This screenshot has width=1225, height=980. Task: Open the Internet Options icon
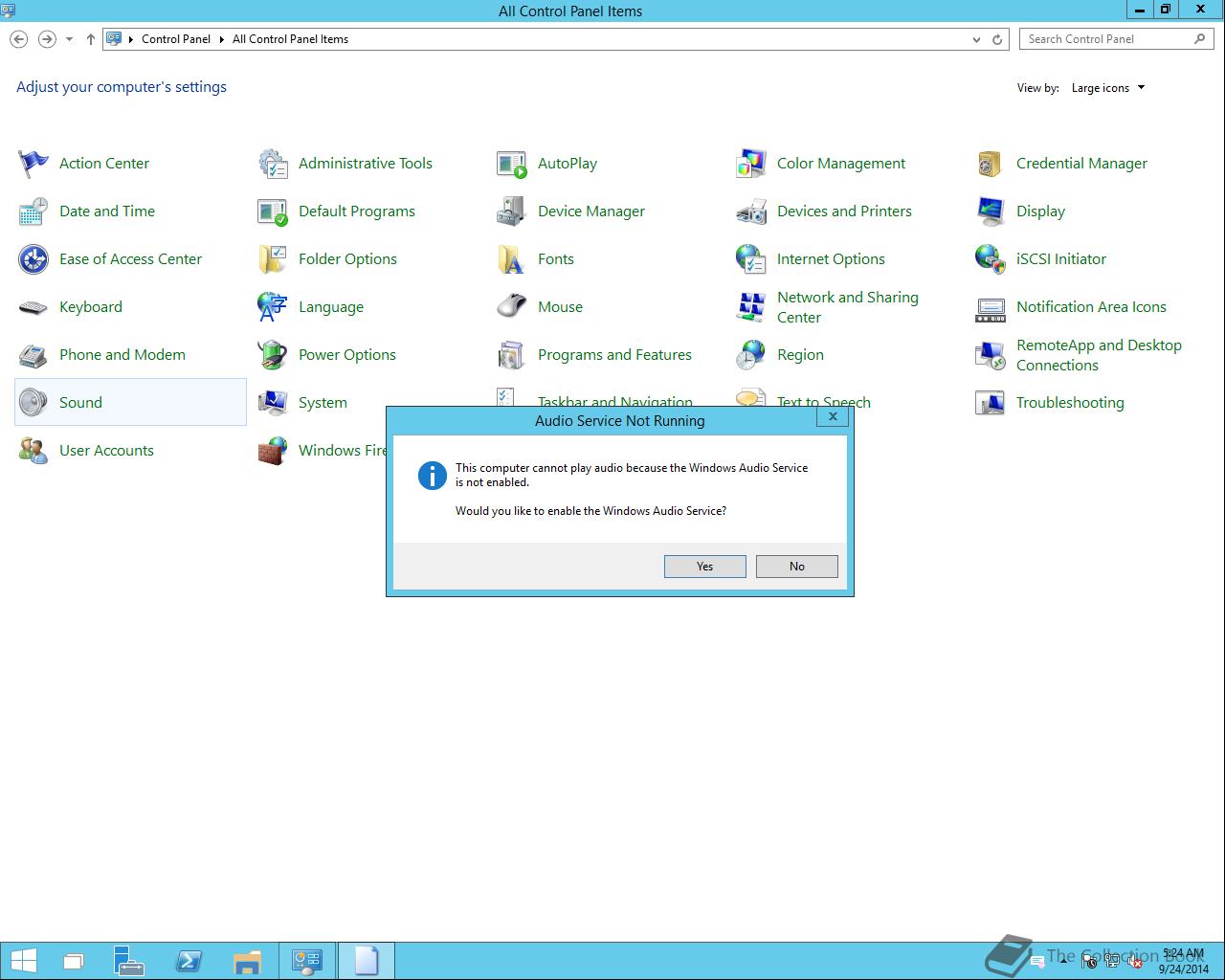[x=751, y=259]
